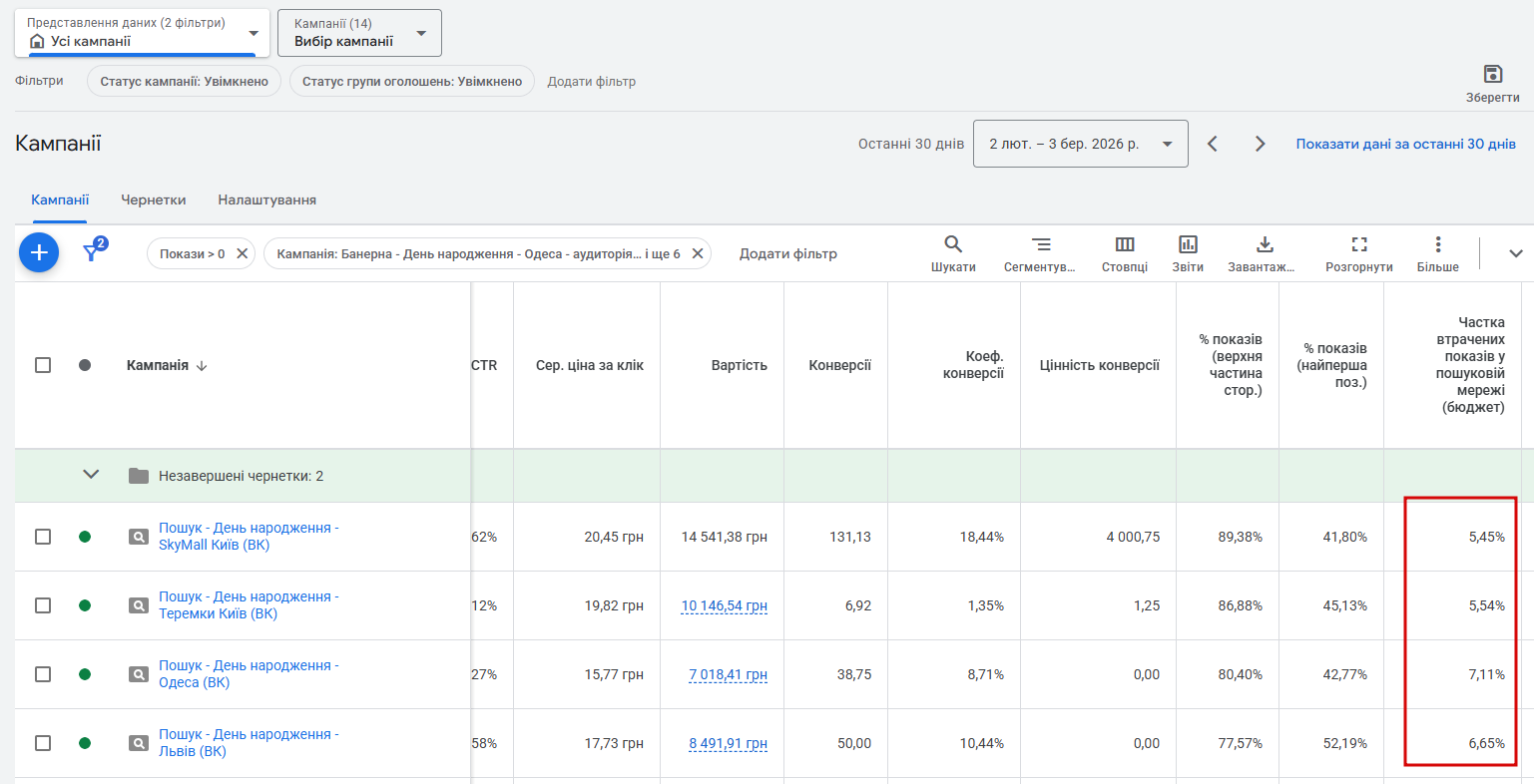
Task: Open the Сегментувати segment tool
Action: coord(1040,244)
